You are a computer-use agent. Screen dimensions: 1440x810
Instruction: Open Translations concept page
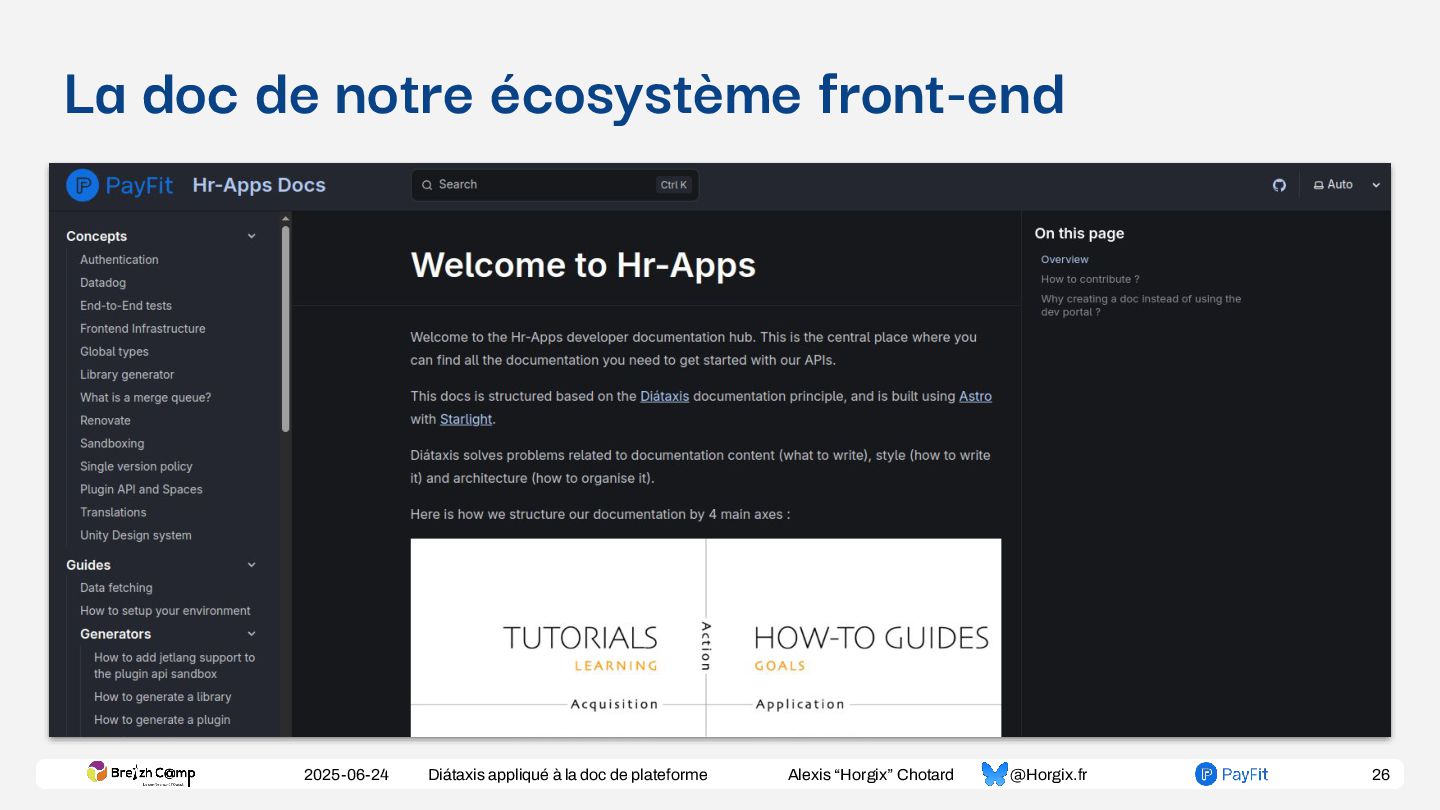113,513
